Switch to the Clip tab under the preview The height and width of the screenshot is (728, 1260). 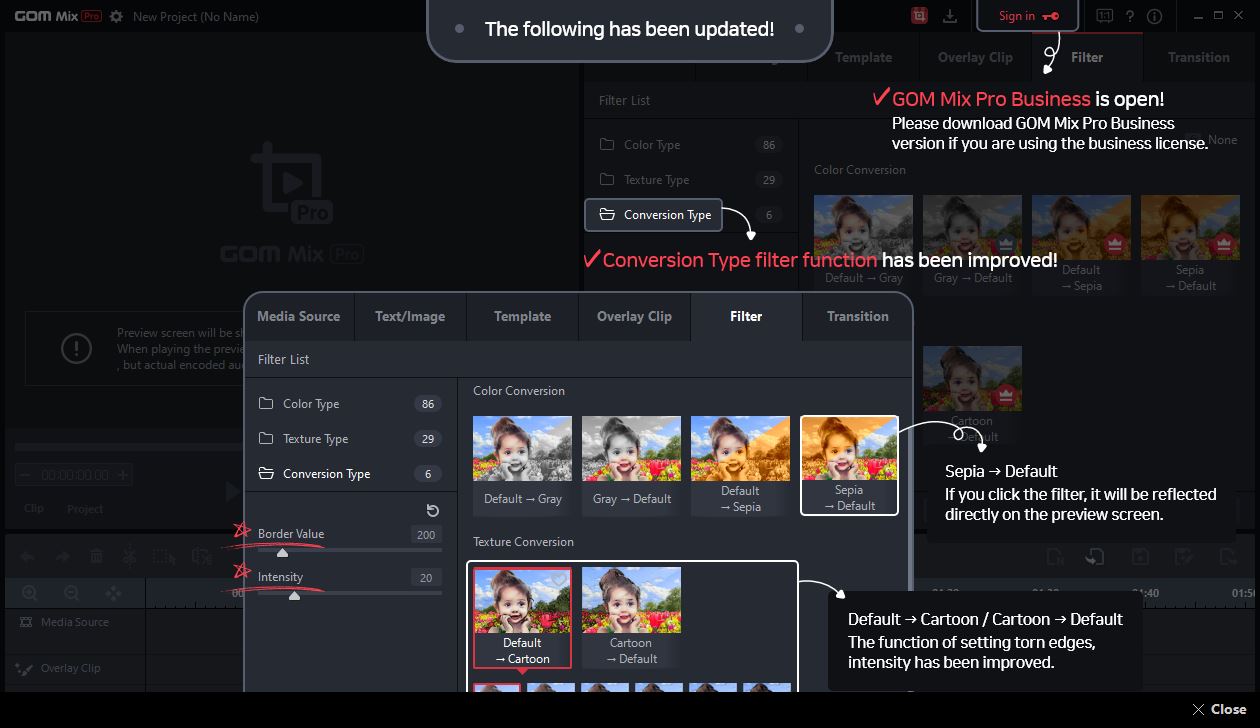point(34,509)
